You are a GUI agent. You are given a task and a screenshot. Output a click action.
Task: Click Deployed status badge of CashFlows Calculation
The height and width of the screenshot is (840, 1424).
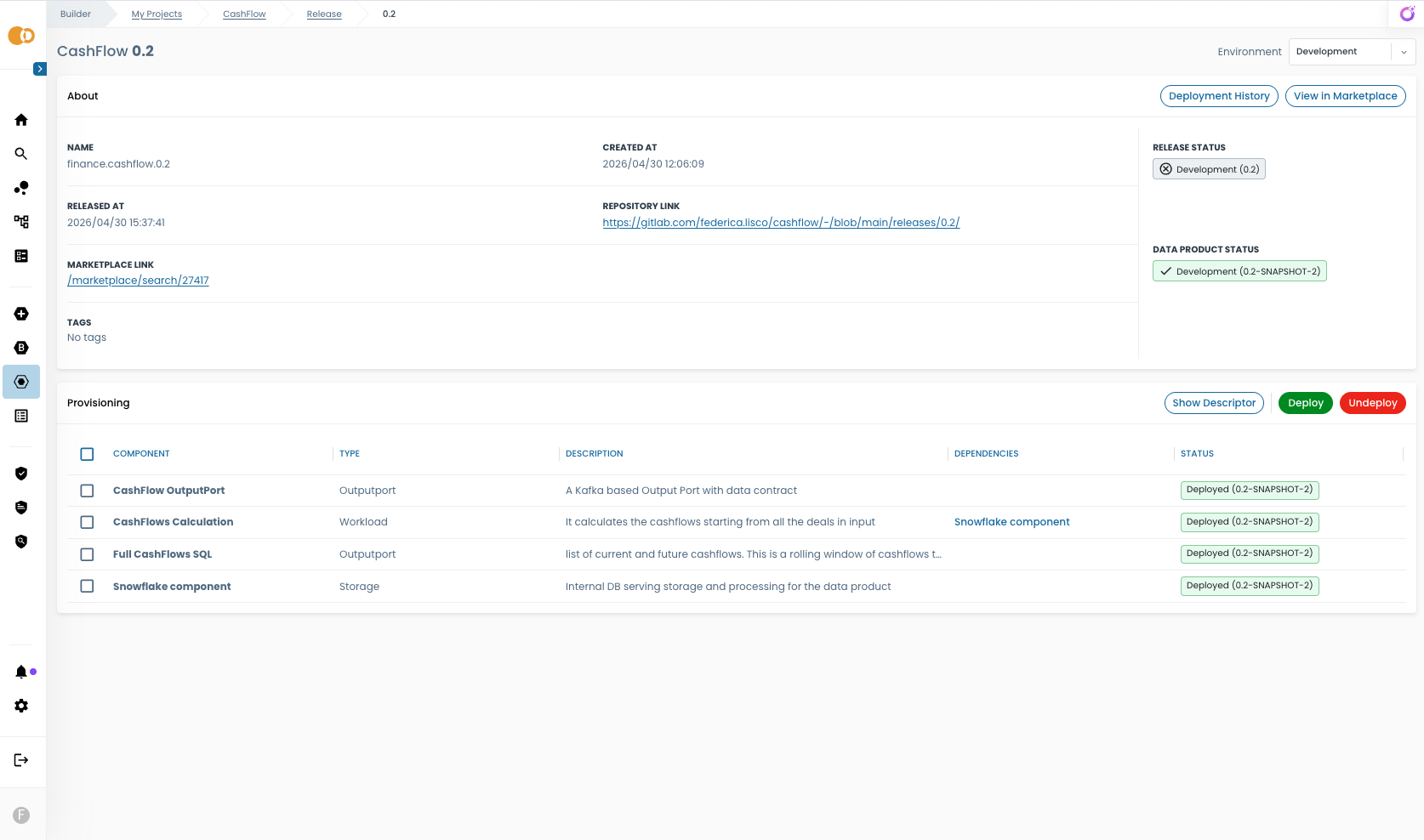(1250, 522)
